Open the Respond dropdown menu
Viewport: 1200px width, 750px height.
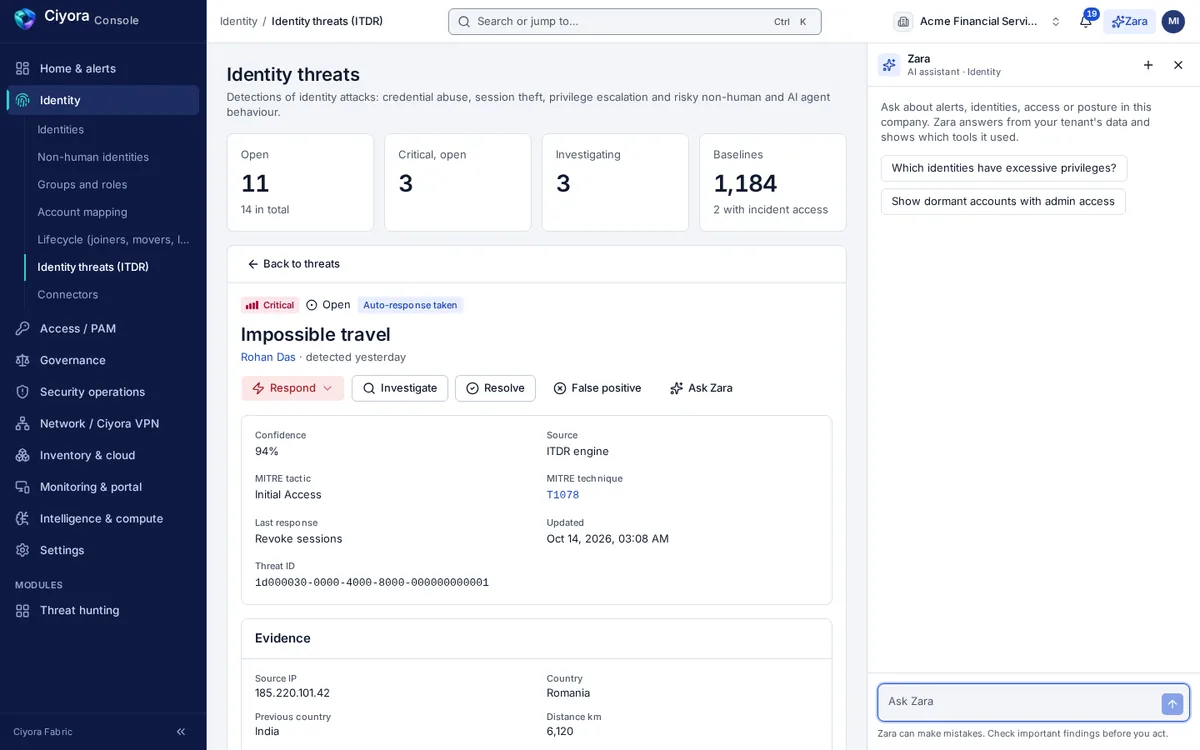click(293, 388)
